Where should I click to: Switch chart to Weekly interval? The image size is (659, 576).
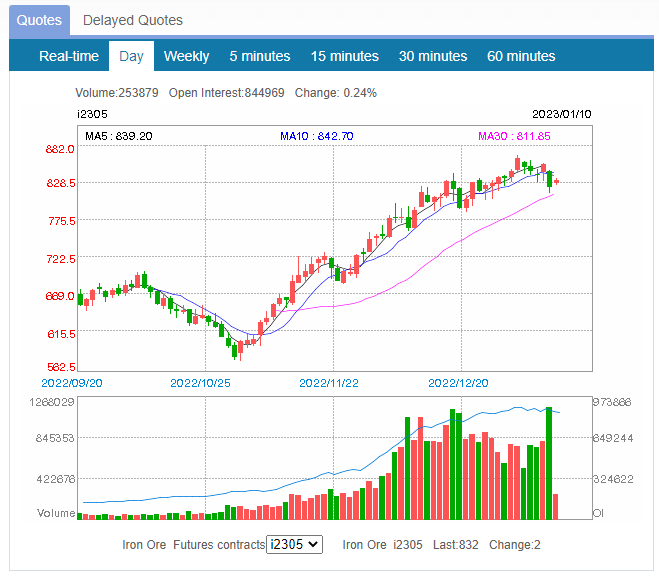click(186, 56)
